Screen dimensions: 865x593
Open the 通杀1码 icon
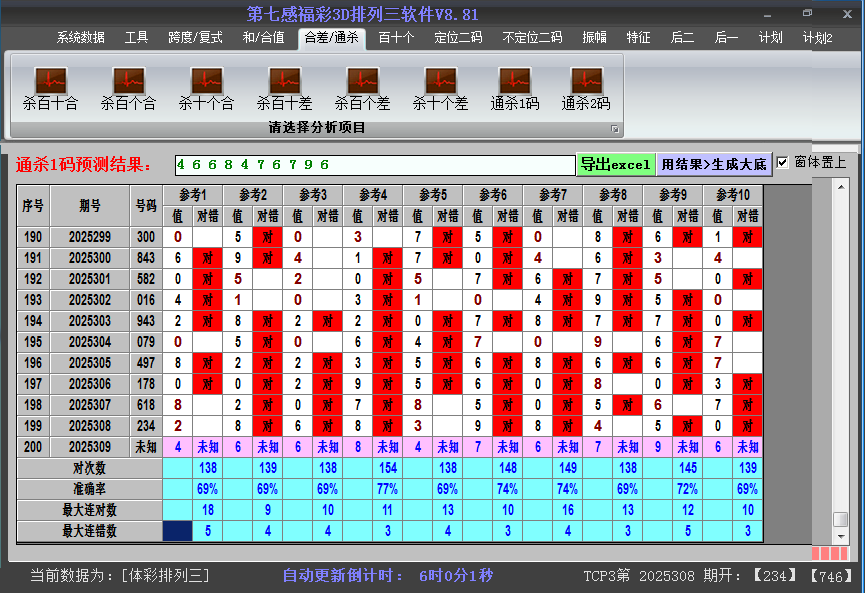click(x=514, y=88)
